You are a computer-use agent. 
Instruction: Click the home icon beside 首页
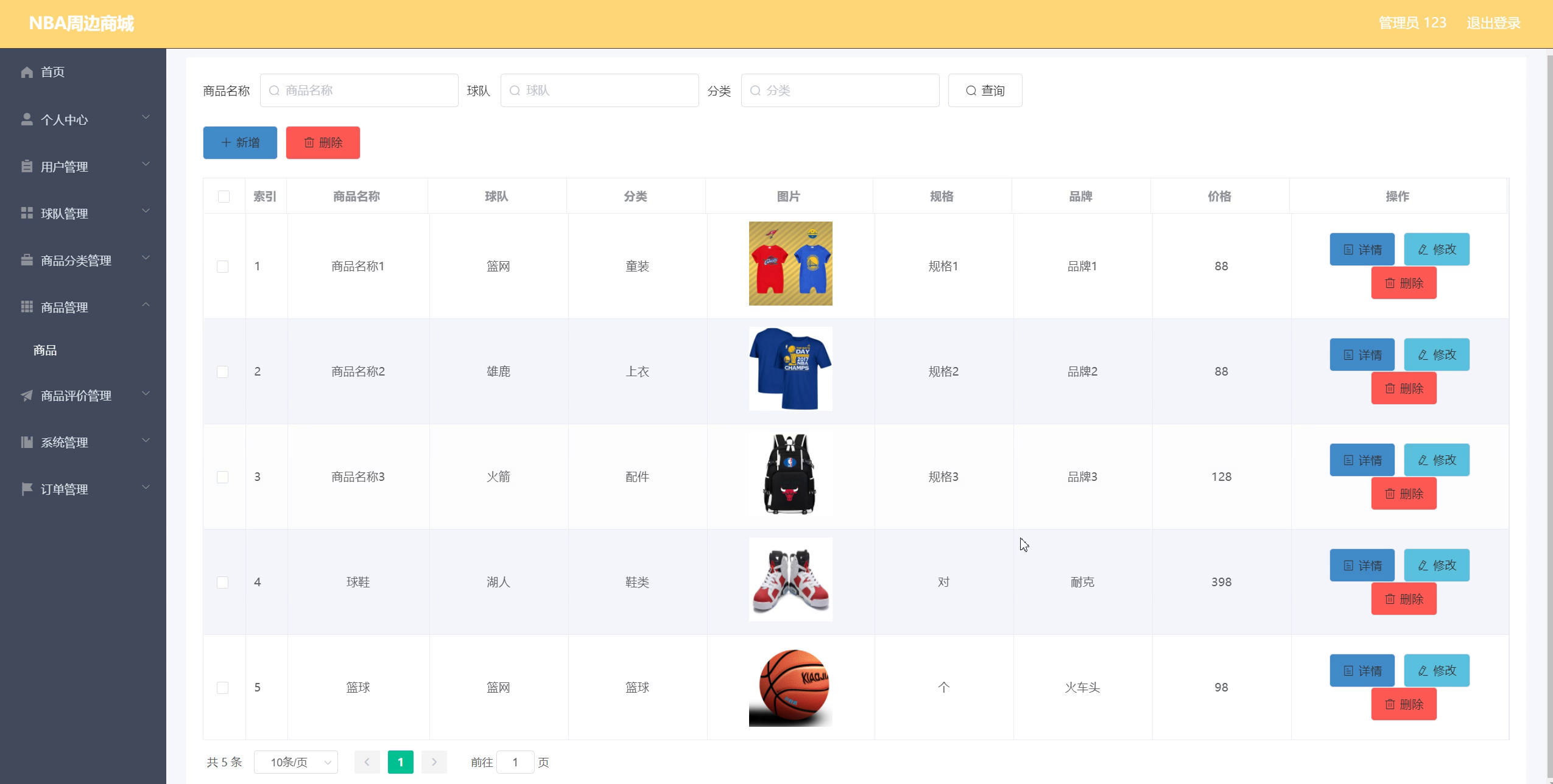click(x=27, y=72)
